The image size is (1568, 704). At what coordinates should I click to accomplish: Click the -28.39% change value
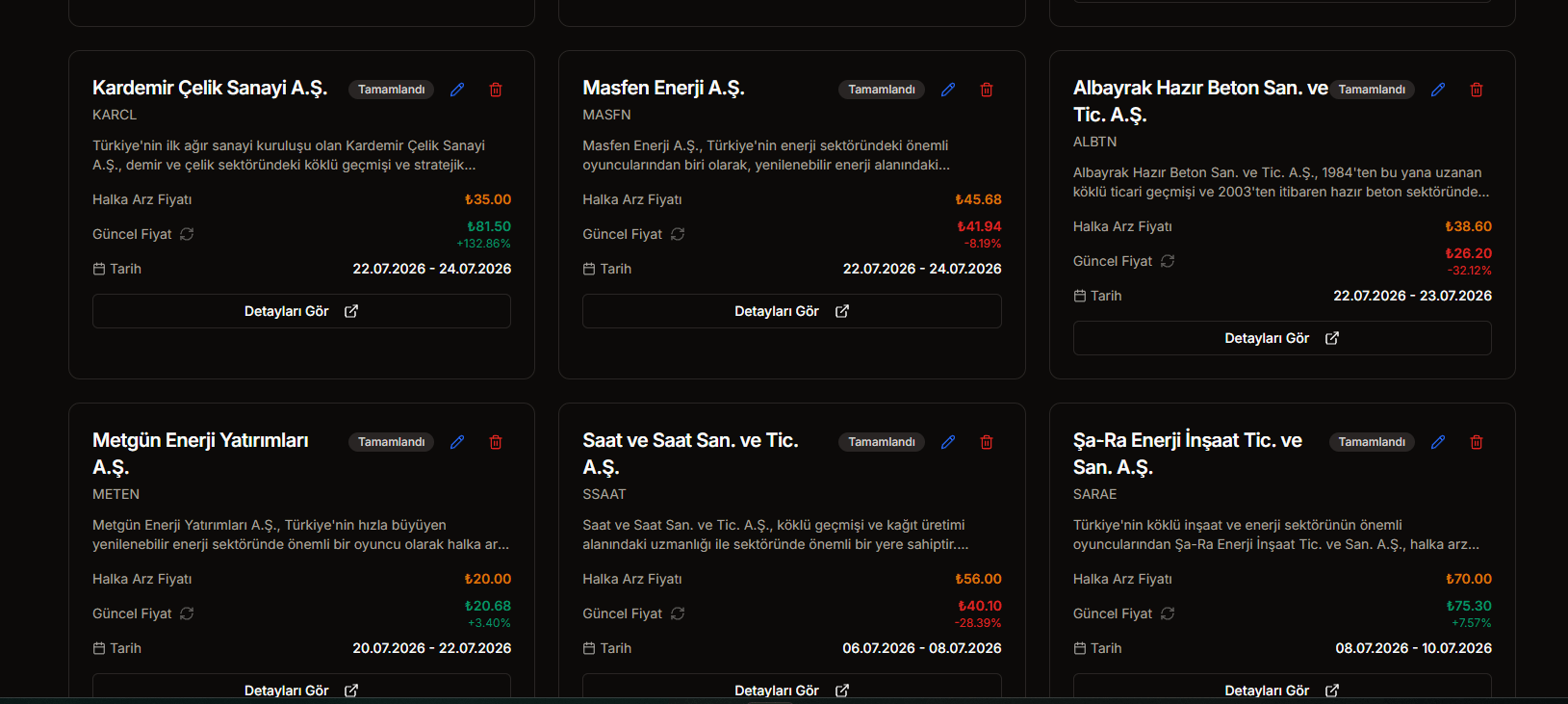978,623
